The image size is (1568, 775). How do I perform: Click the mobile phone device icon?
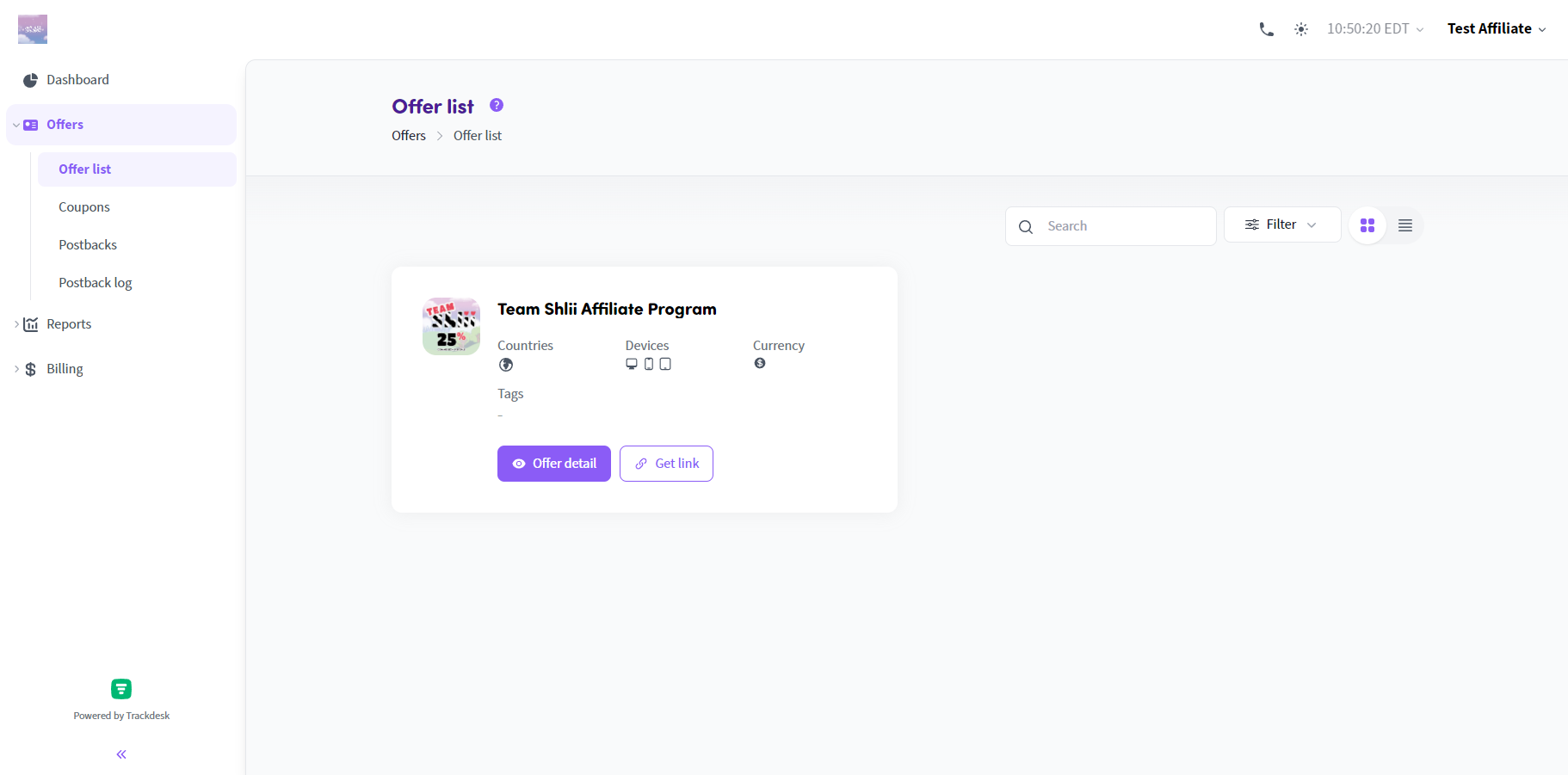click(649, 364)
